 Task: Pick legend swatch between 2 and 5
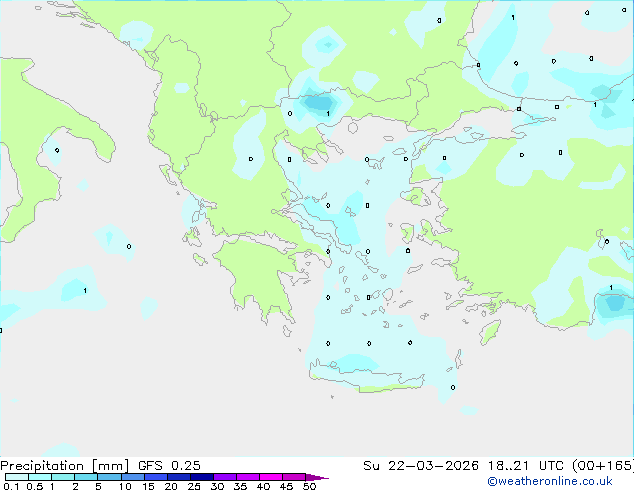(86, 477)
